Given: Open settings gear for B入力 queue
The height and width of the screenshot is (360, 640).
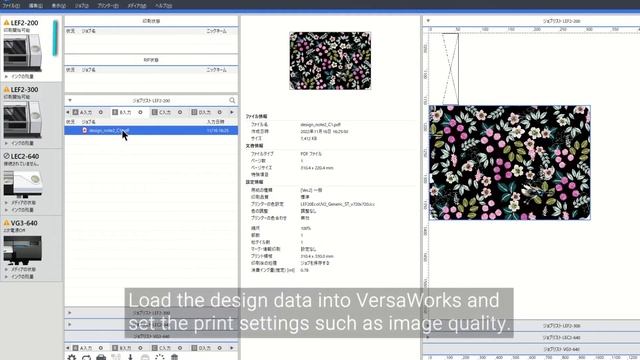Looking at the screenshot, I should (140, 112).
